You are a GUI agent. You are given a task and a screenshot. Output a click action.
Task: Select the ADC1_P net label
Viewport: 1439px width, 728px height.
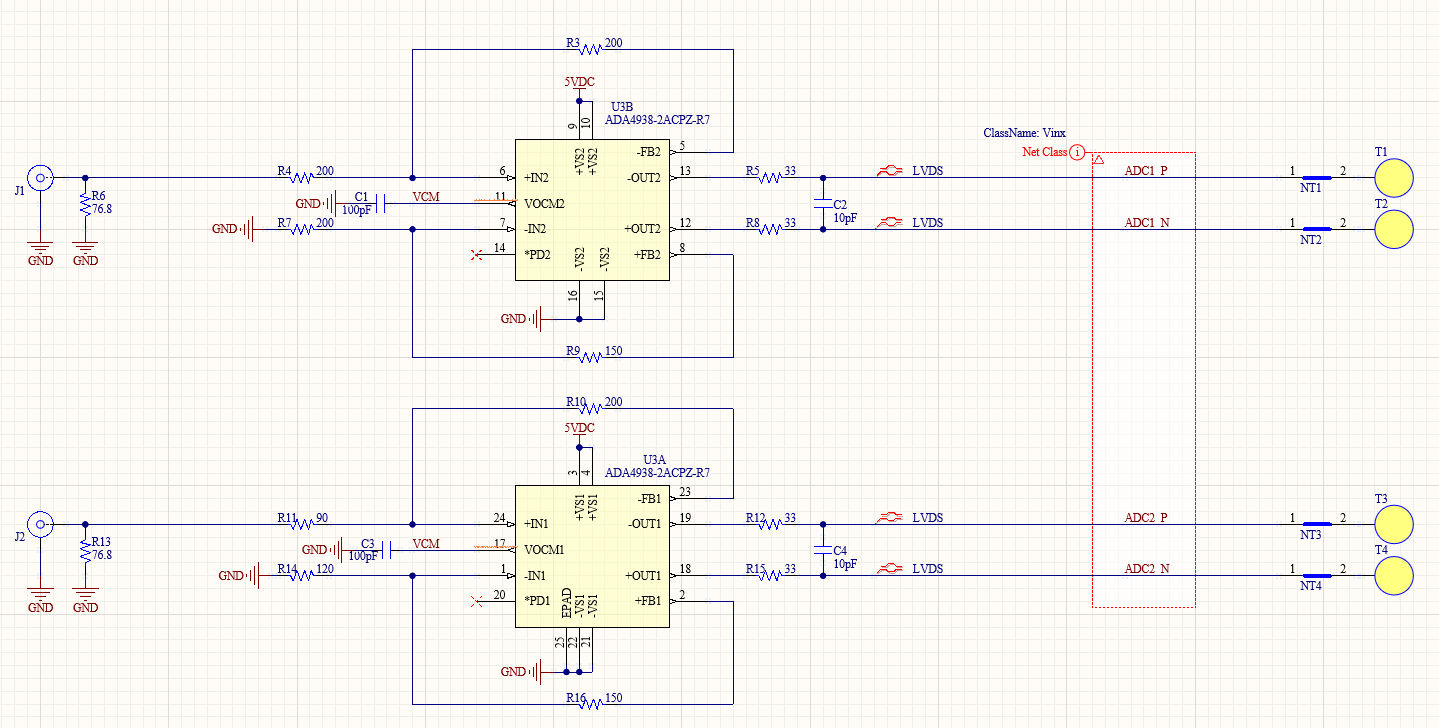(x=1145, y=171)
